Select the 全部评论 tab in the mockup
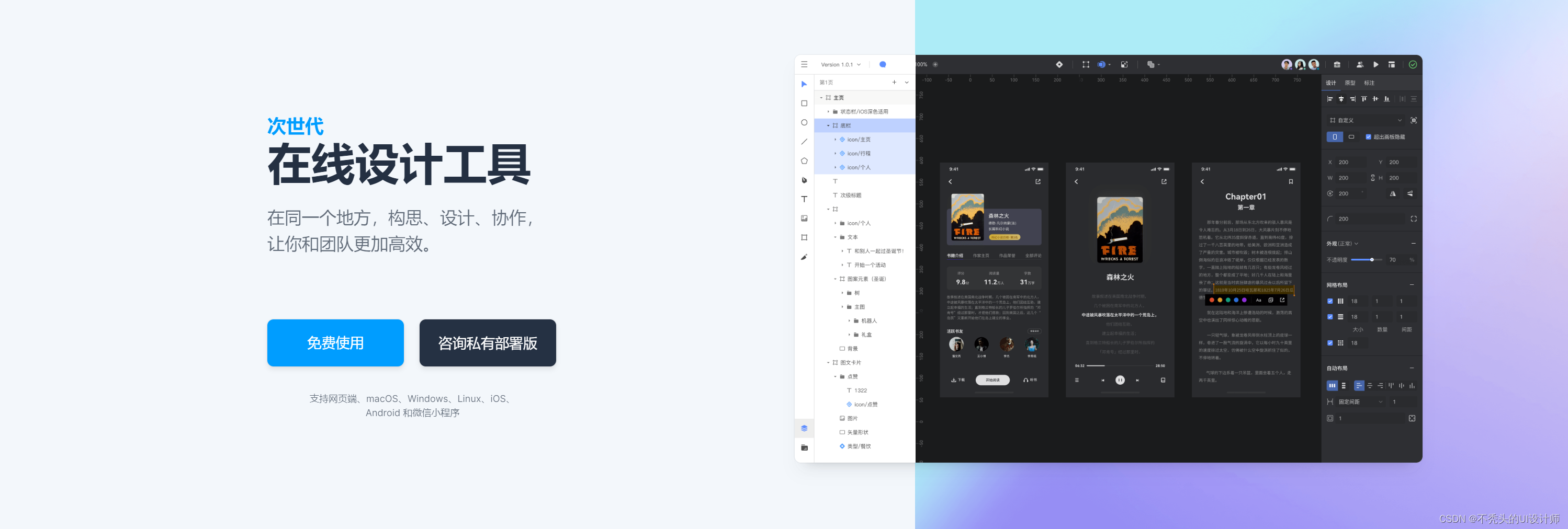The image size is (1568, 529). (1033, 256)
